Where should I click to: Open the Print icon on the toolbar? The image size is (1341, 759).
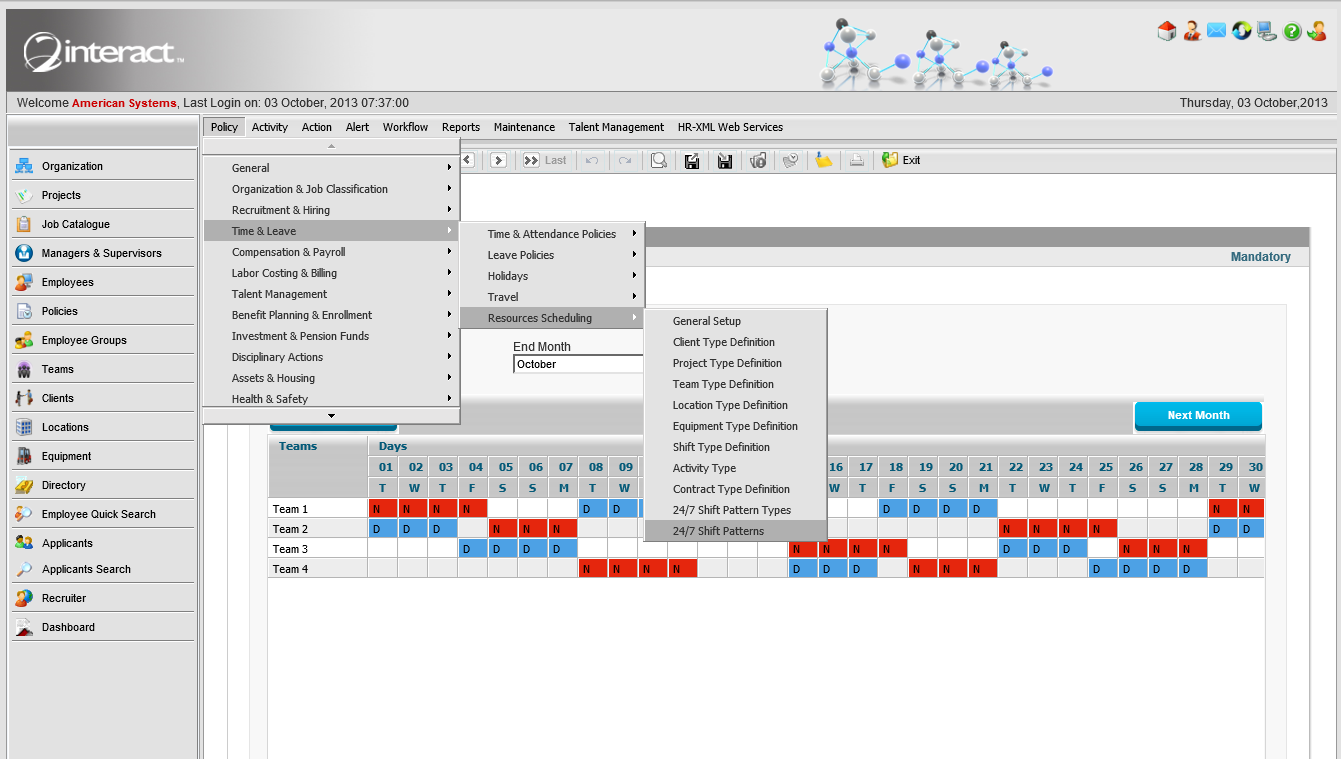click(856, 160)
